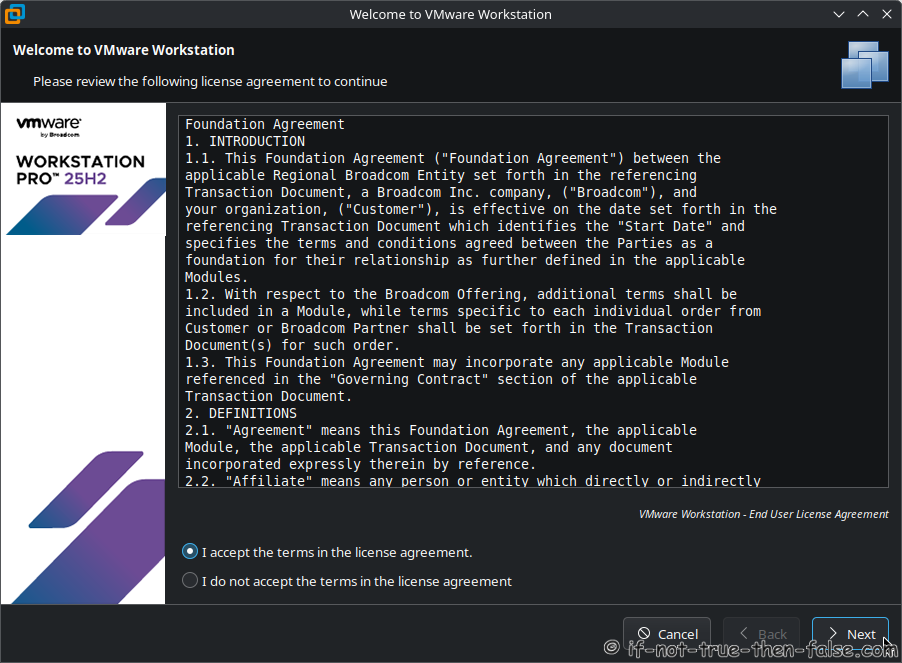Click the stacked windows installer icon in header
Viewport: 902px width, 663px height.
click(x=865, y=65)
